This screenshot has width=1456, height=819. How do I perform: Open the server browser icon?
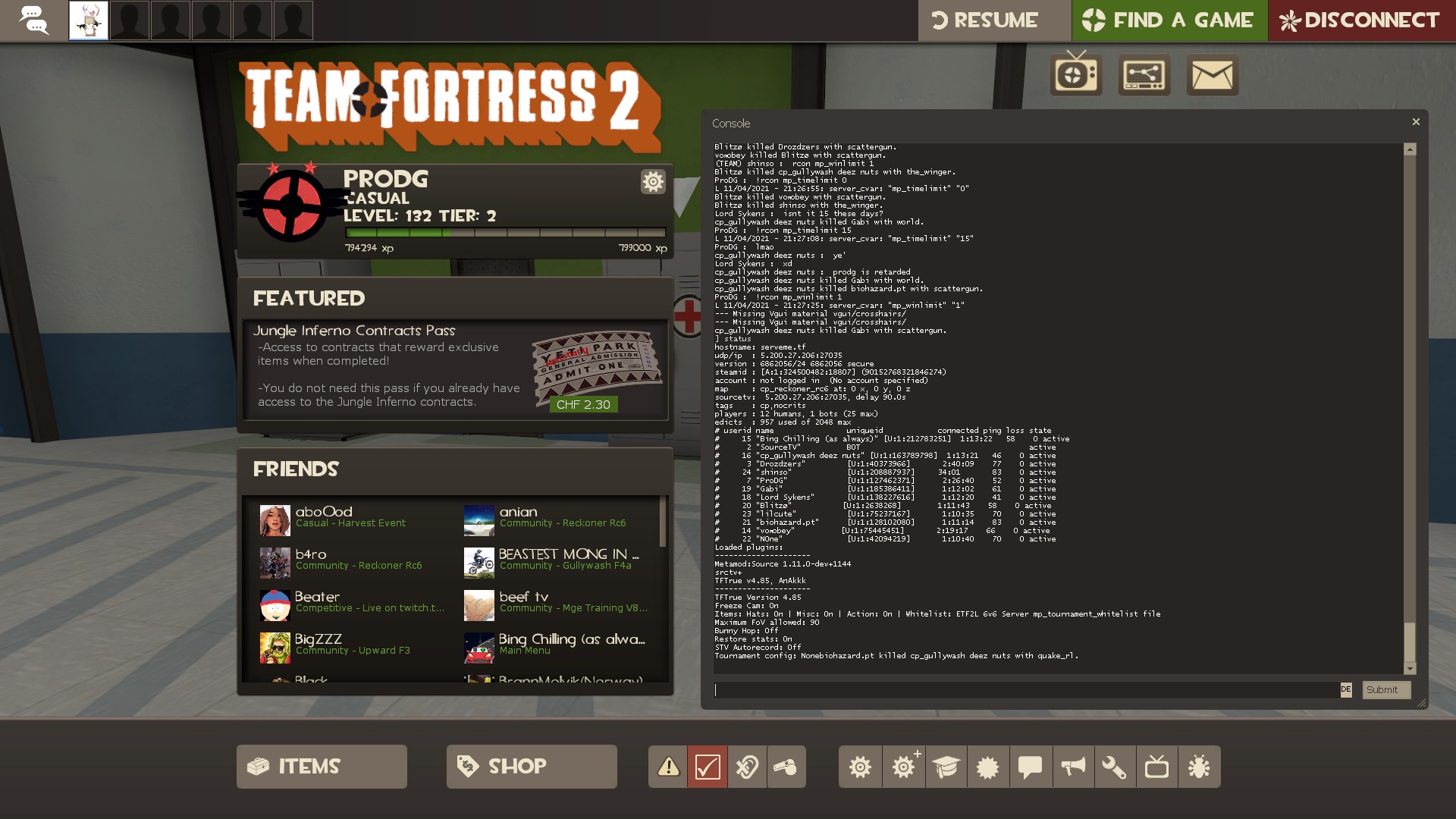pos(1144,74)
